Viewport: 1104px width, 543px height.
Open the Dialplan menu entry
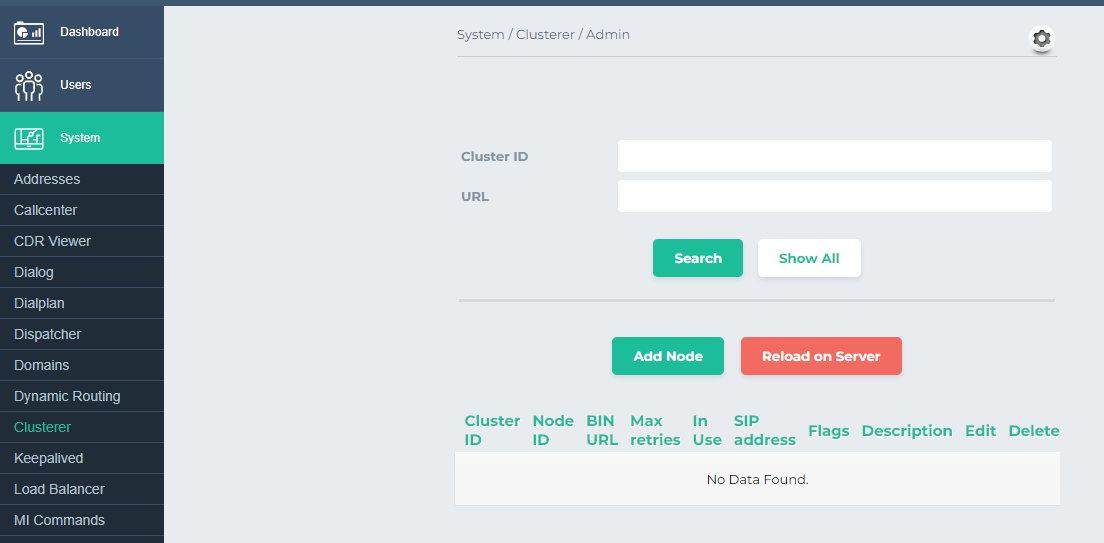39,303
